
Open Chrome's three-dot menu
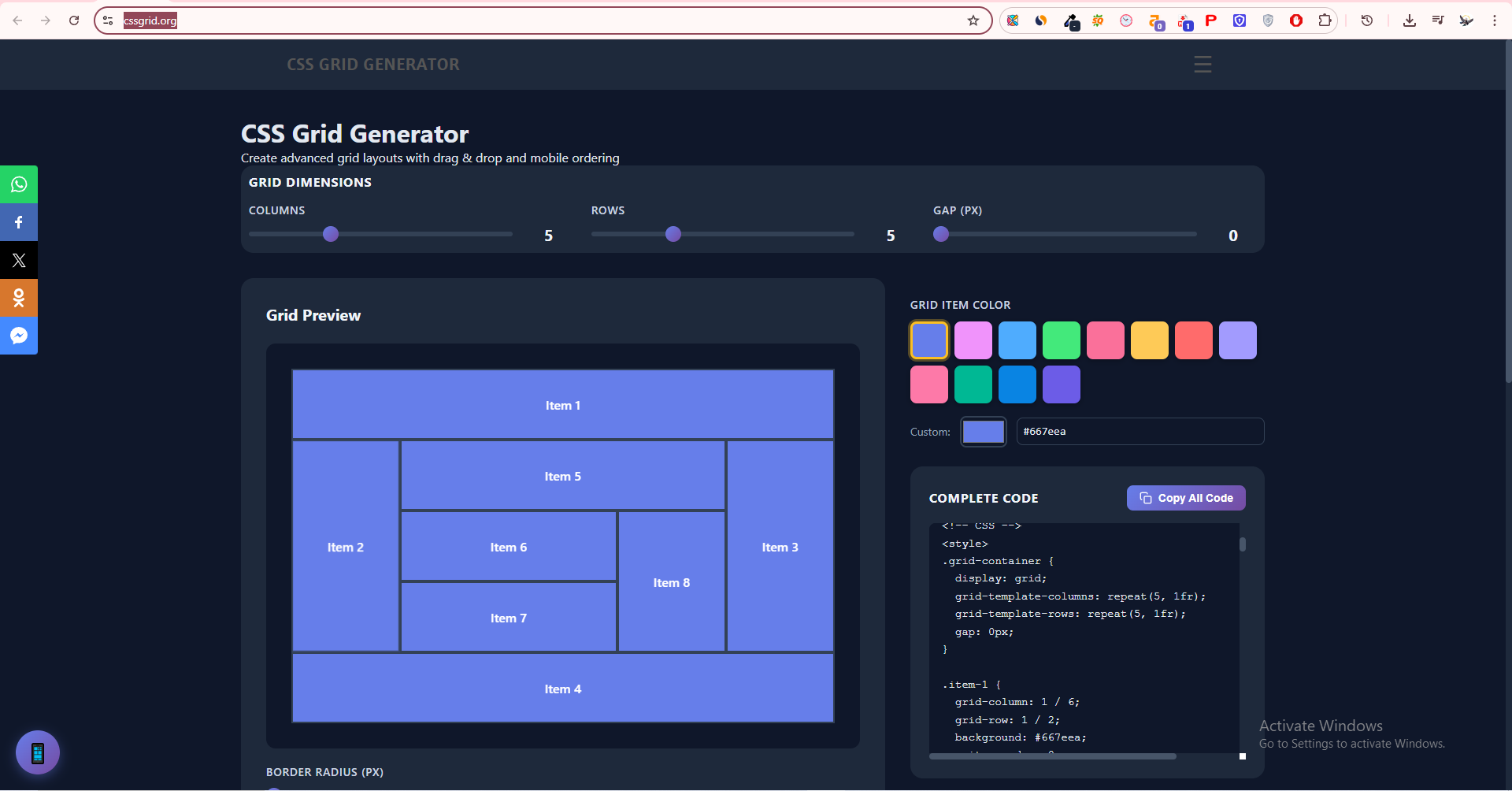point(1495,20)
